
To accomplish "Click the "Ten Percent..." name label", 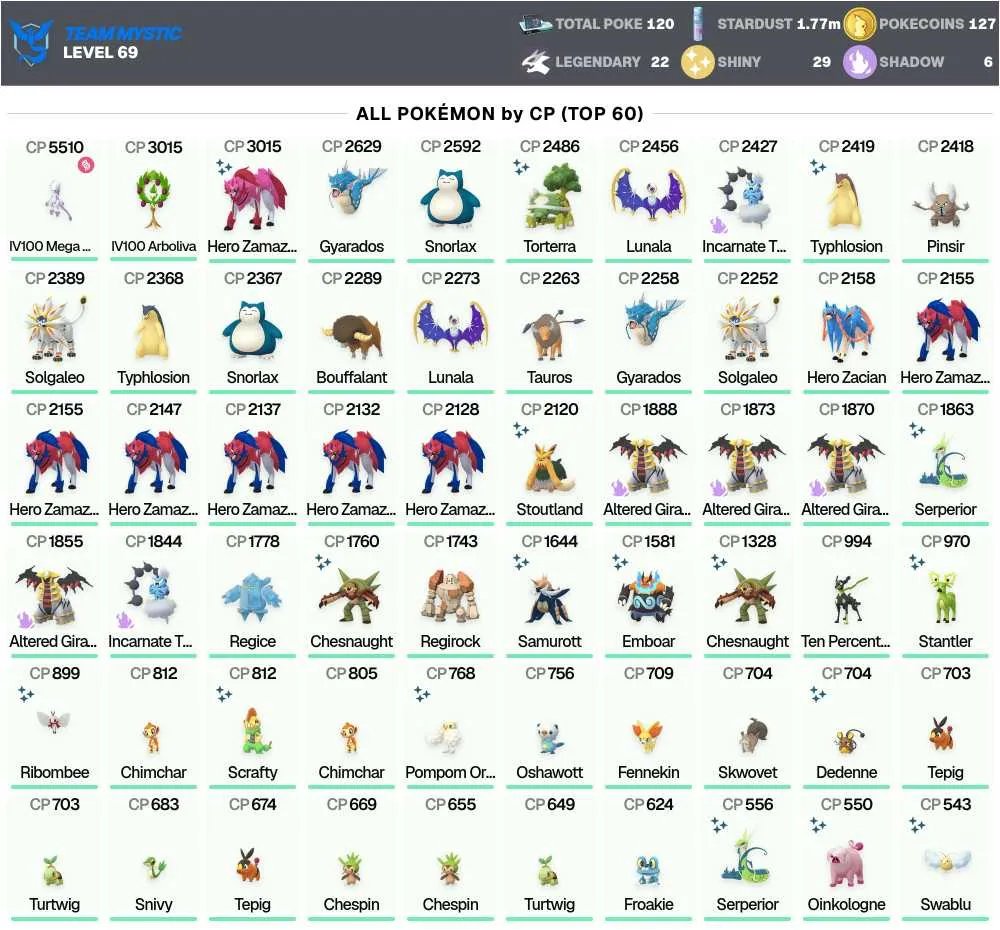I will (x=846, y=641).
